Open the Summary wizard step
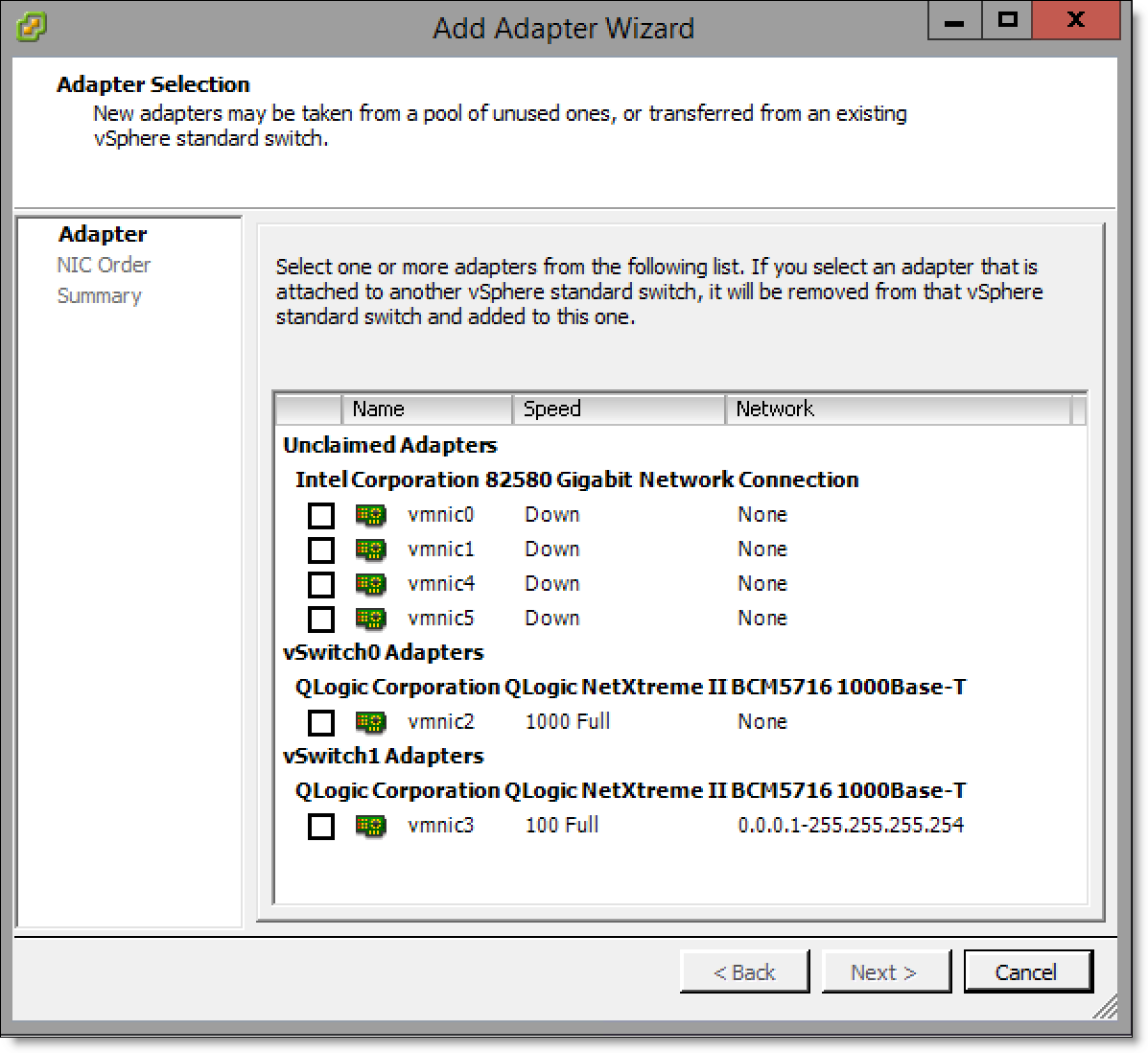The width and height of the screenshot is (1148, 1053). [99, 296]
